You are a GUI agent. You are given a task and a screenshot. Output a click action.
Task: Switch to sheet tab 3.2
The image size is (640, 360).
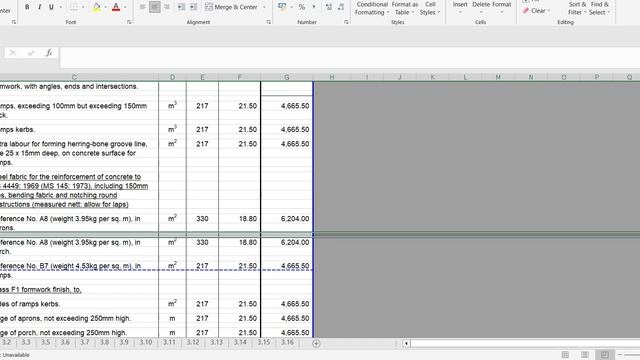(x=6, y=342)
